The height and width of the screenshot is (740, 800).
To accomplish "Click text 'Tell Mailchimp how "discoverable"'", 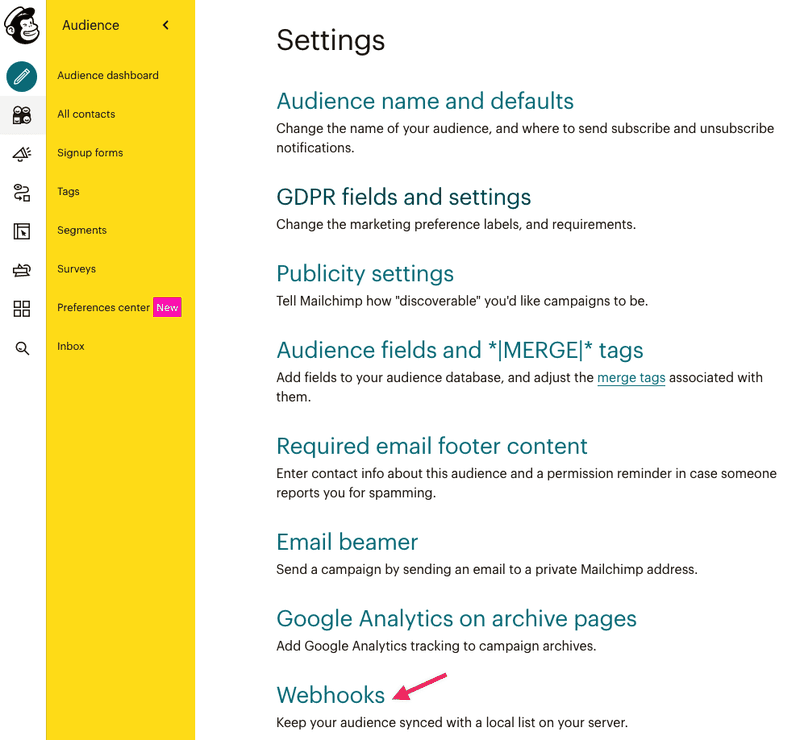I will click(379, 301).
